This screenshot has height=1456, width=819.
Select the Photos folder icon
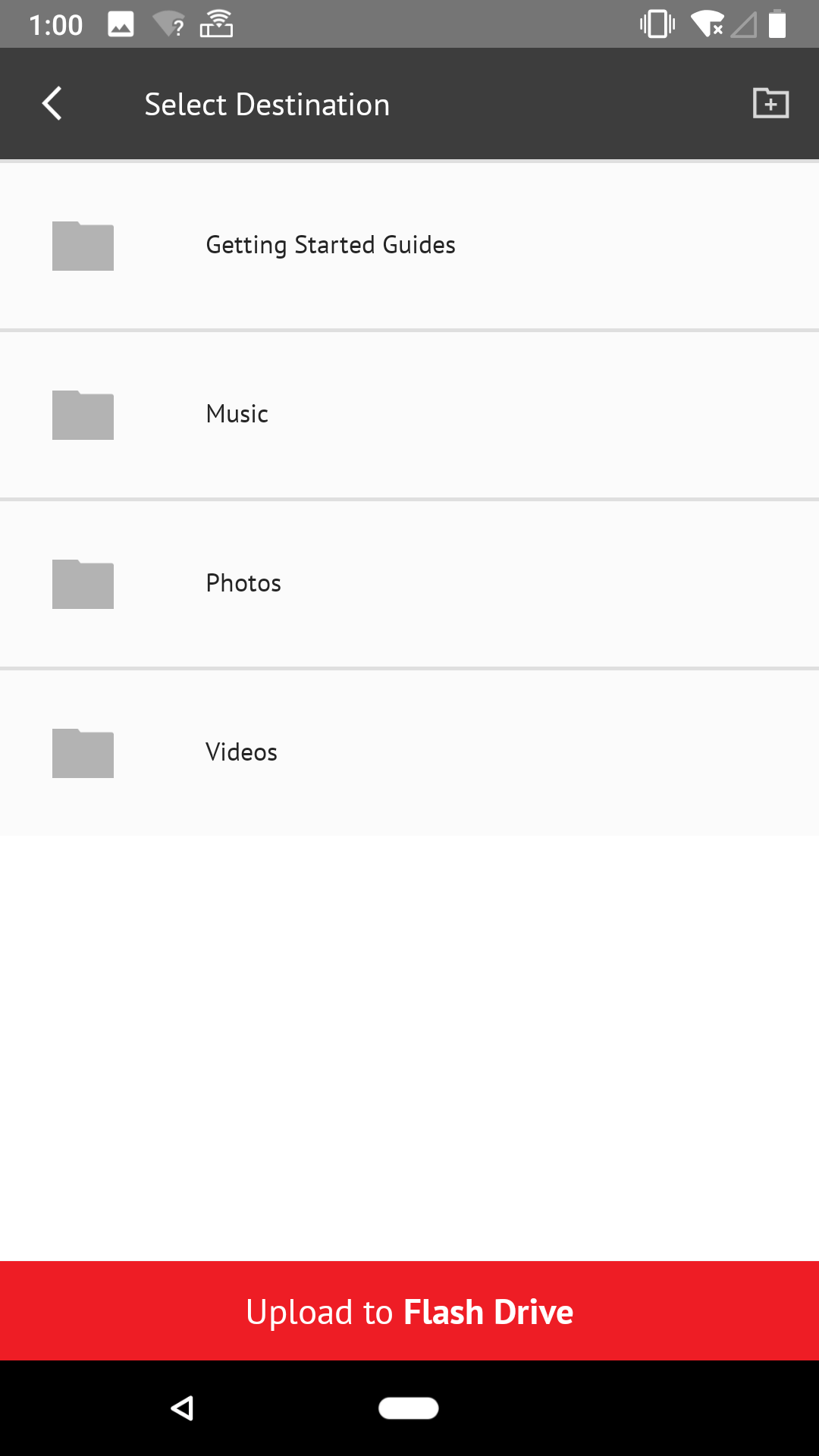pos(83,584)
